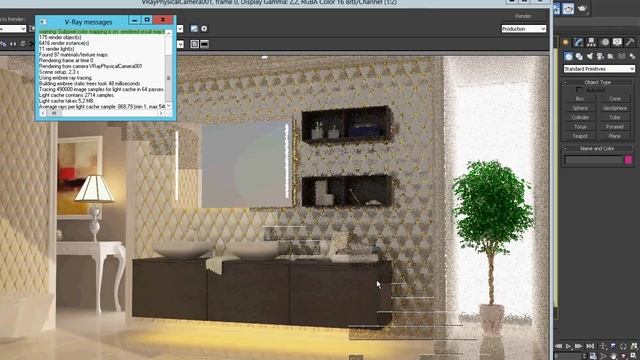The width and height of the screenshot is (640, 360).
Task: Open the Hierarchy tab in command panel
Action: point(591,42)
